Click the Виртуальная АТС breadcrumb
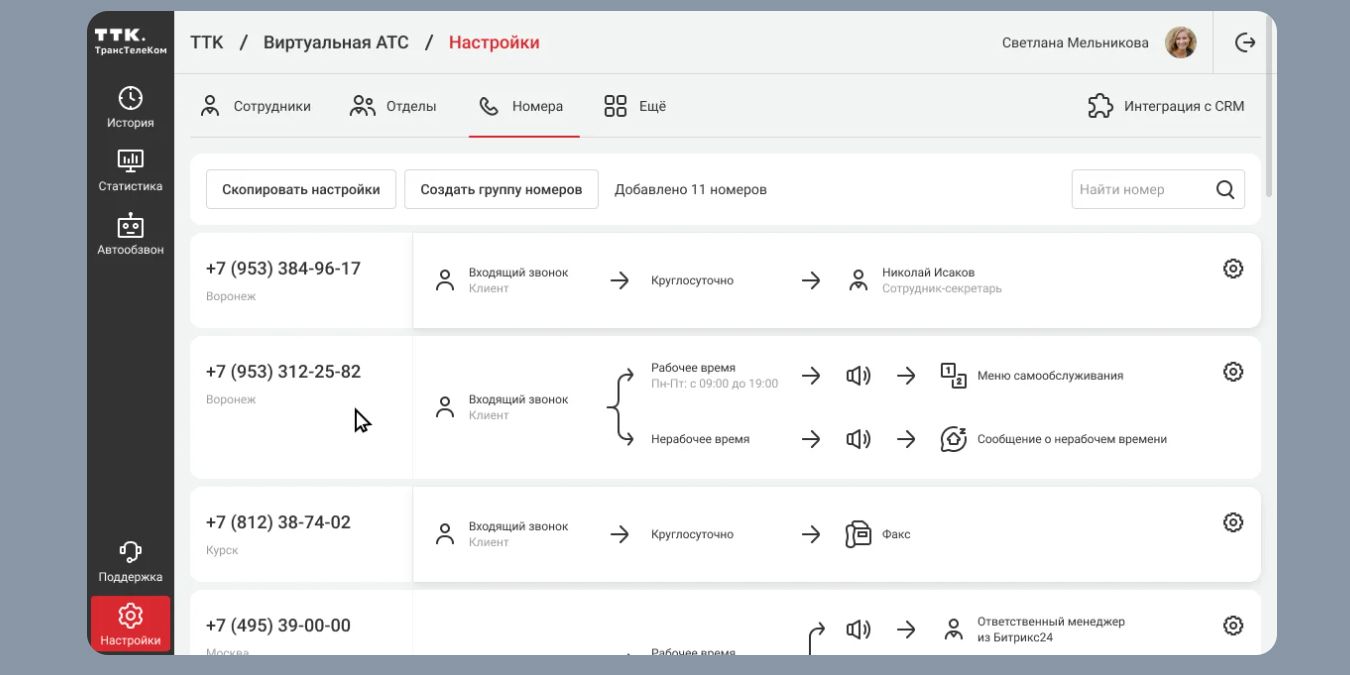1350x675 pixels. pos(336,42)
